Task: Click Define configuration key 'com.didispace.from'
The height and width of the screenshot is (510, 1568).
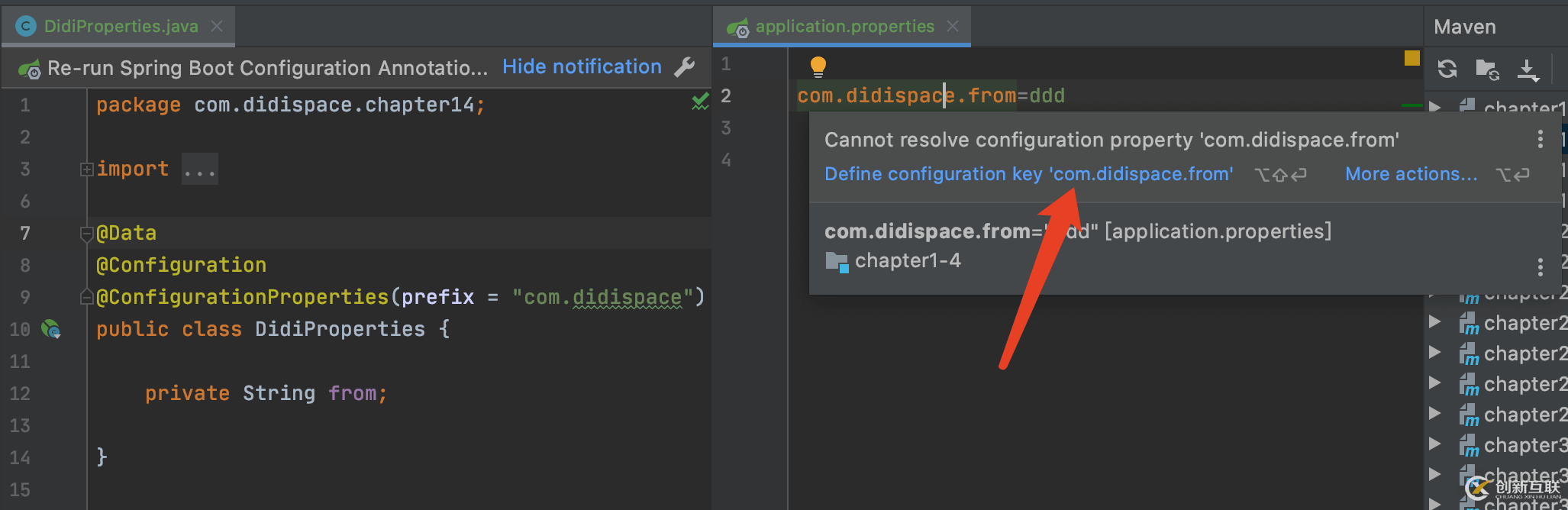Action: (x=1028, y=174)
